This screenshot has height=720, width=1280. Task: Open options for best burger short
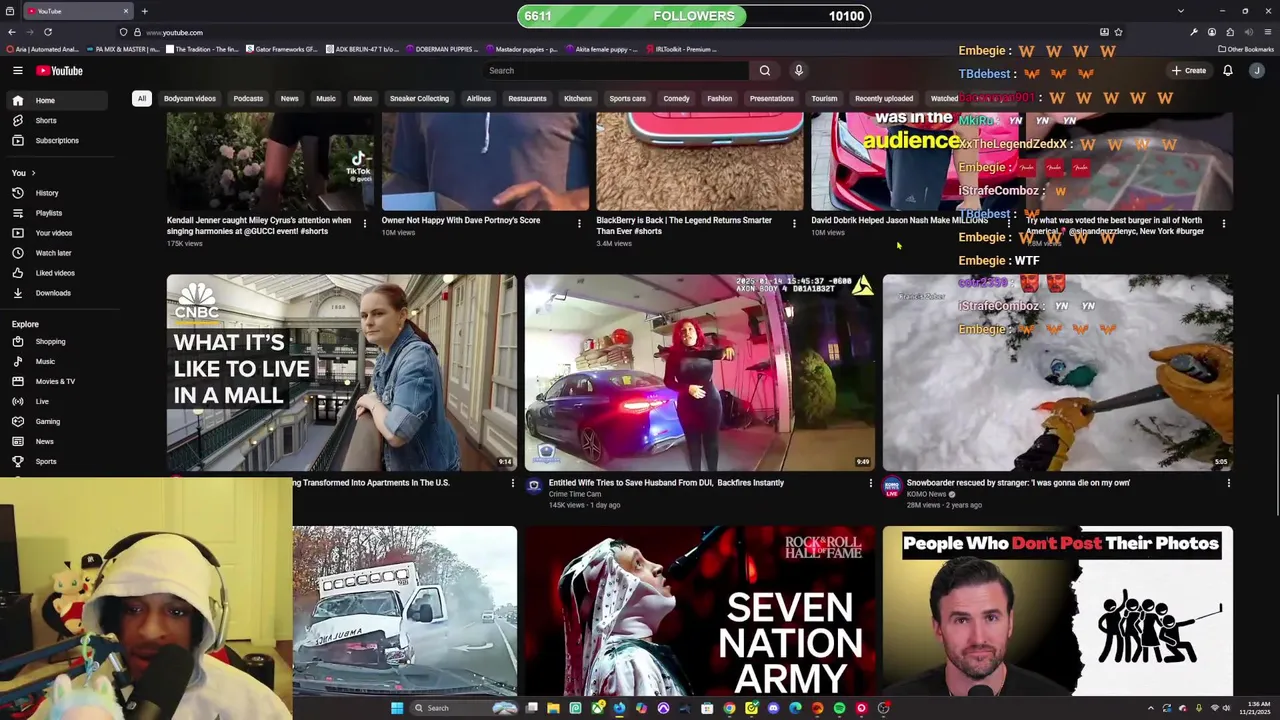(1223, 223)
